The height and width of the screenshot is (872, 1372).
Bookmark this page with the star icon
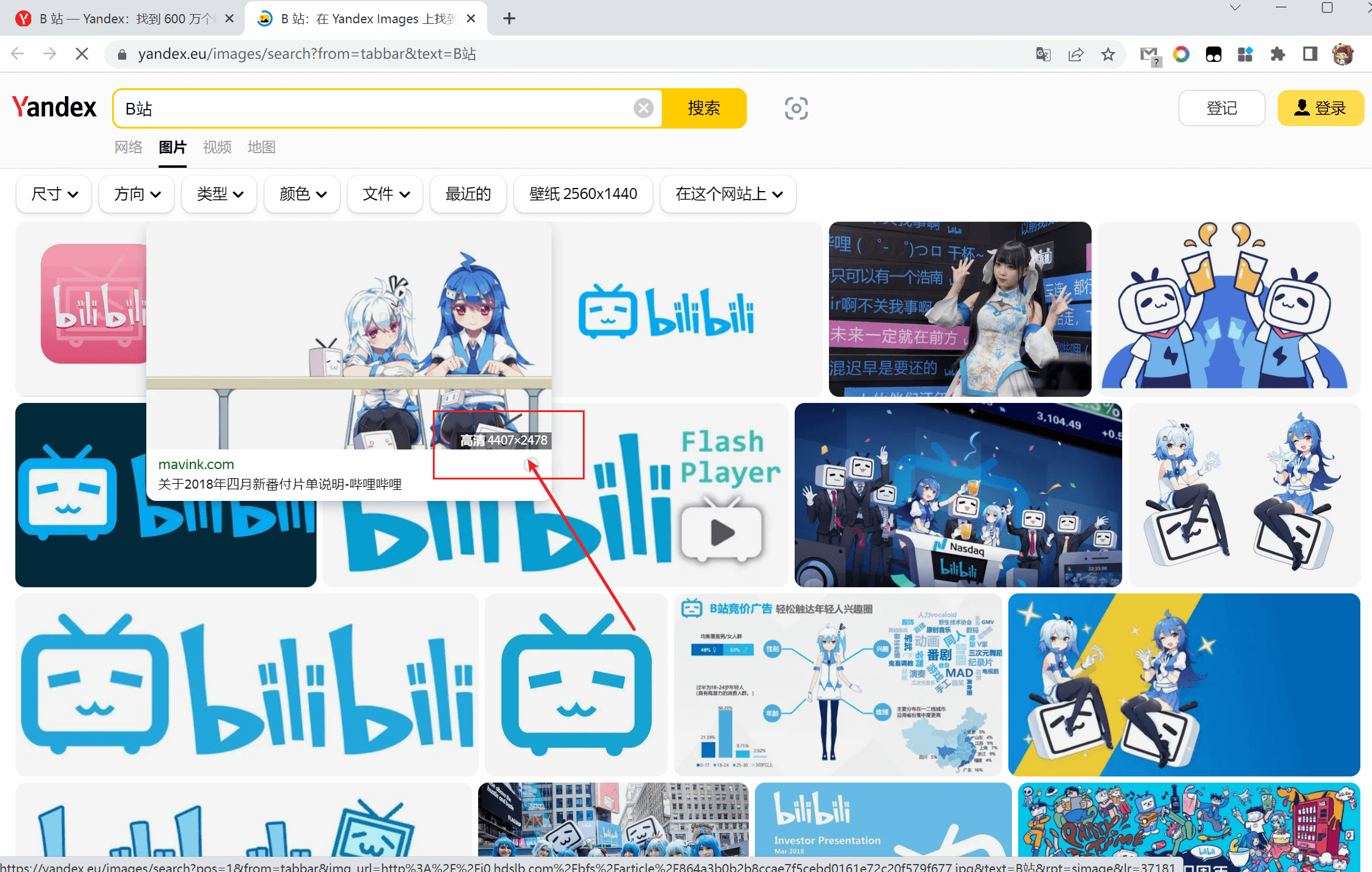[x=1108, y=54]
